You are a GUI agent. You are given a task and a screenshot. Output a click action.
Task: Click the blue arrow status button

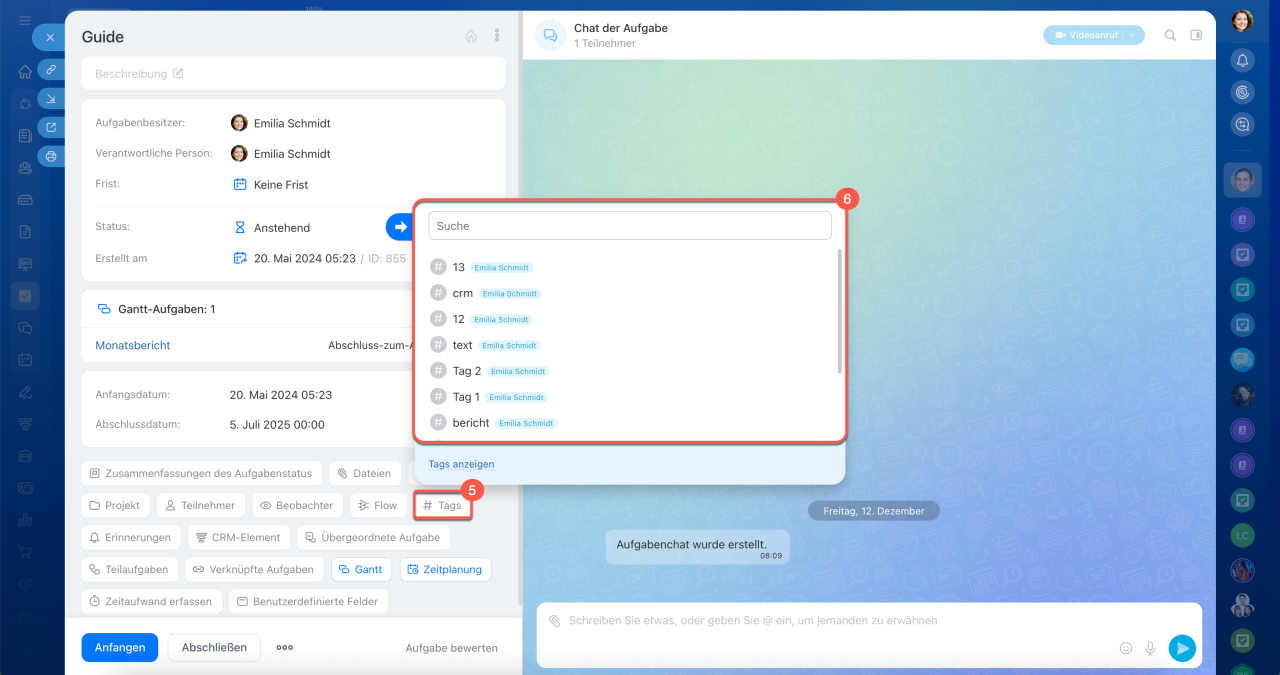point(400,227)
